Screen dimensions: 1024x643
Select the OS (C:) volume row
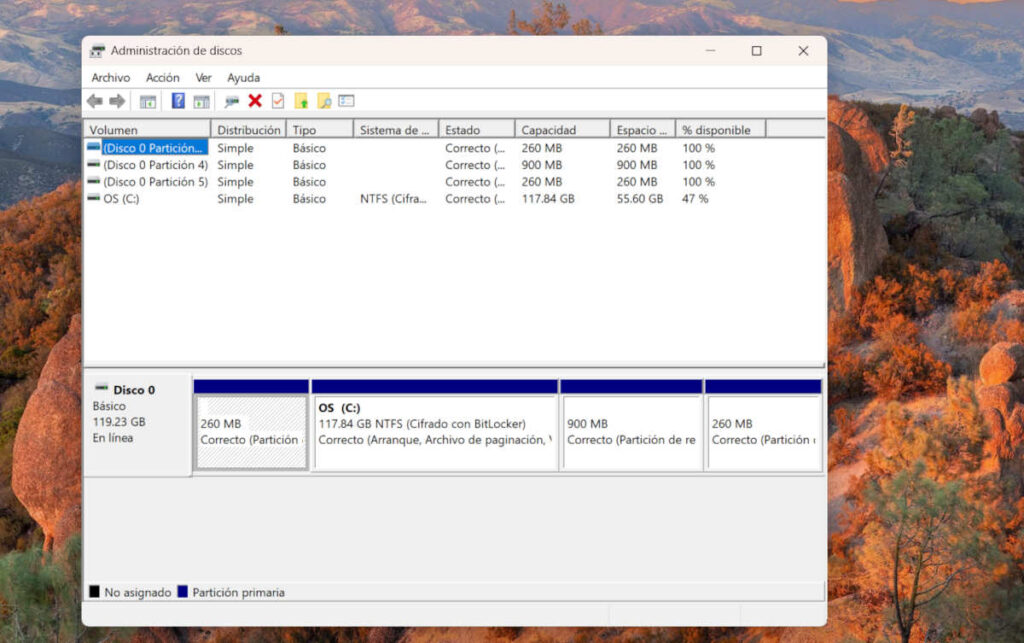pos(123,199)
